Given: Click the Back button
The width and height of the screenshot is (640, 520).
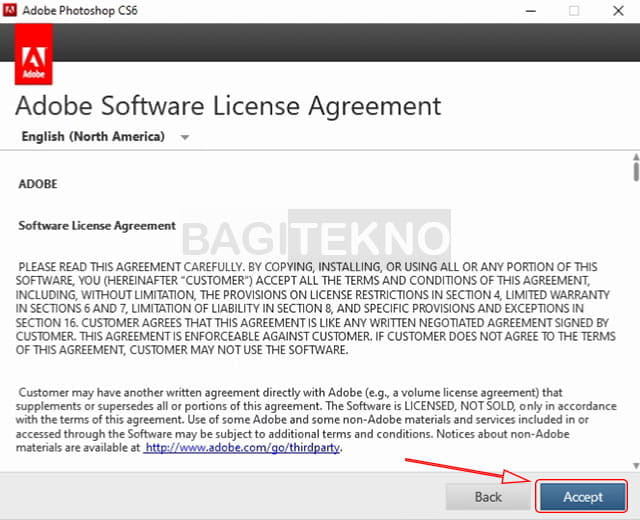Looking at the screenshot, I should tap(488, 497).
